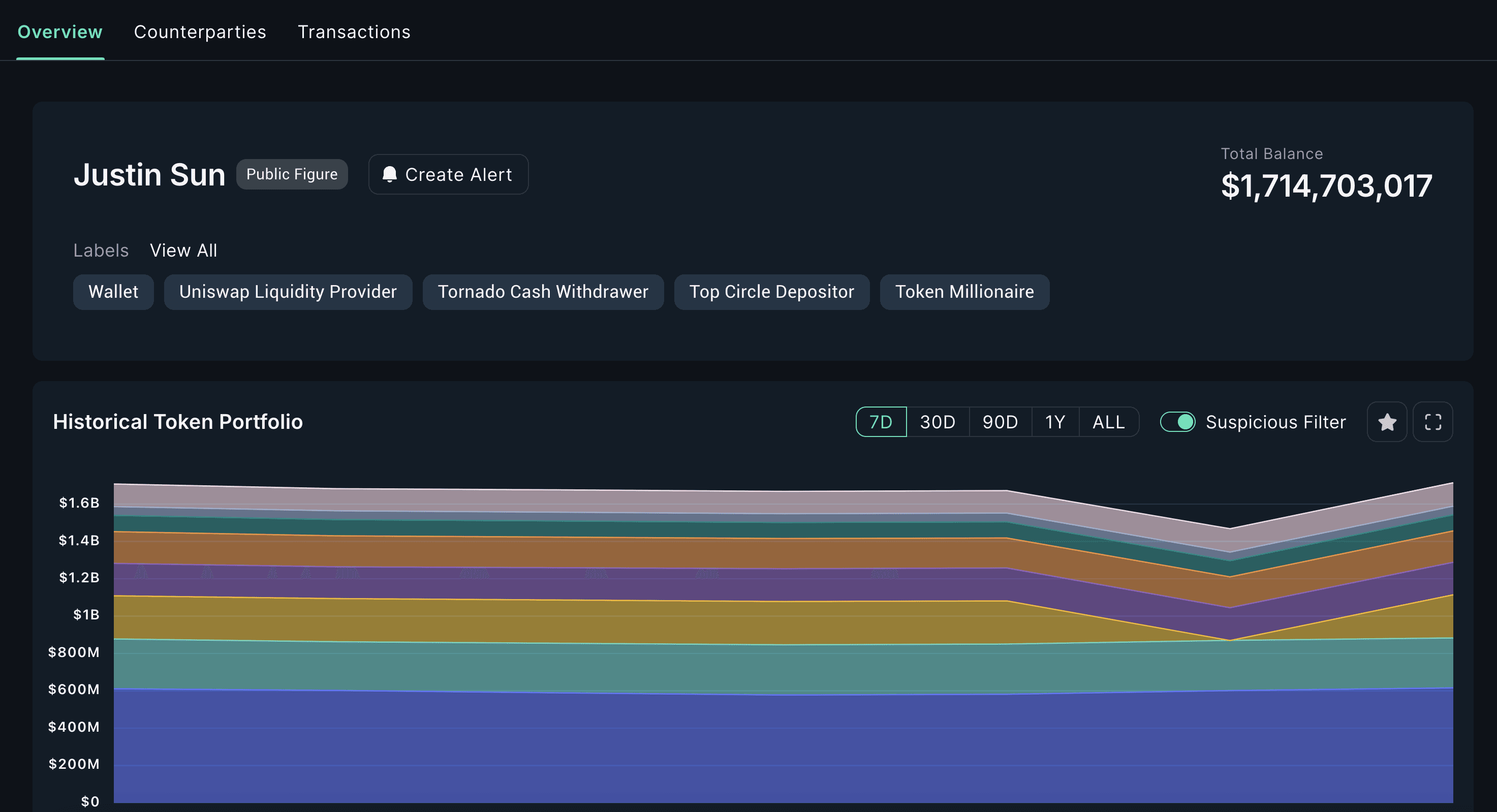Select the 7D time range
The image size is (1497, 812).
pyautogui.click(x=881, y=422)
